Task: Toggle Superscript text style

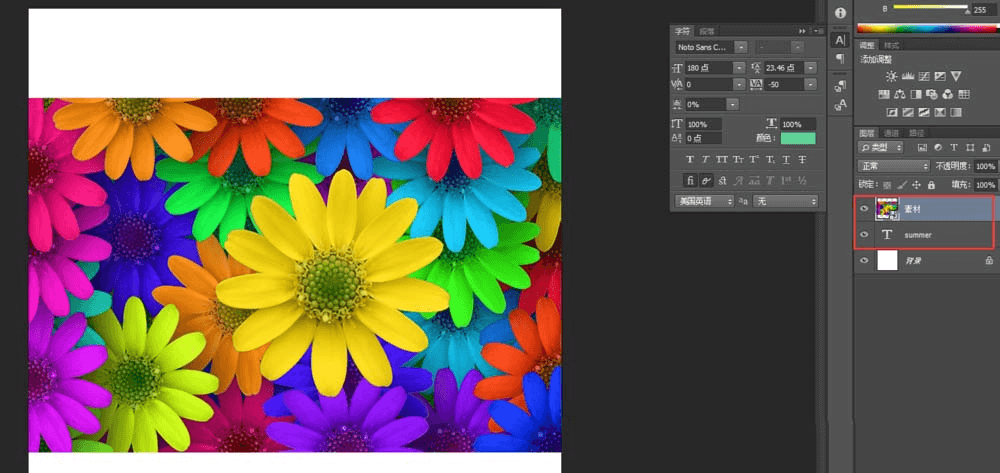Action: 754,159
